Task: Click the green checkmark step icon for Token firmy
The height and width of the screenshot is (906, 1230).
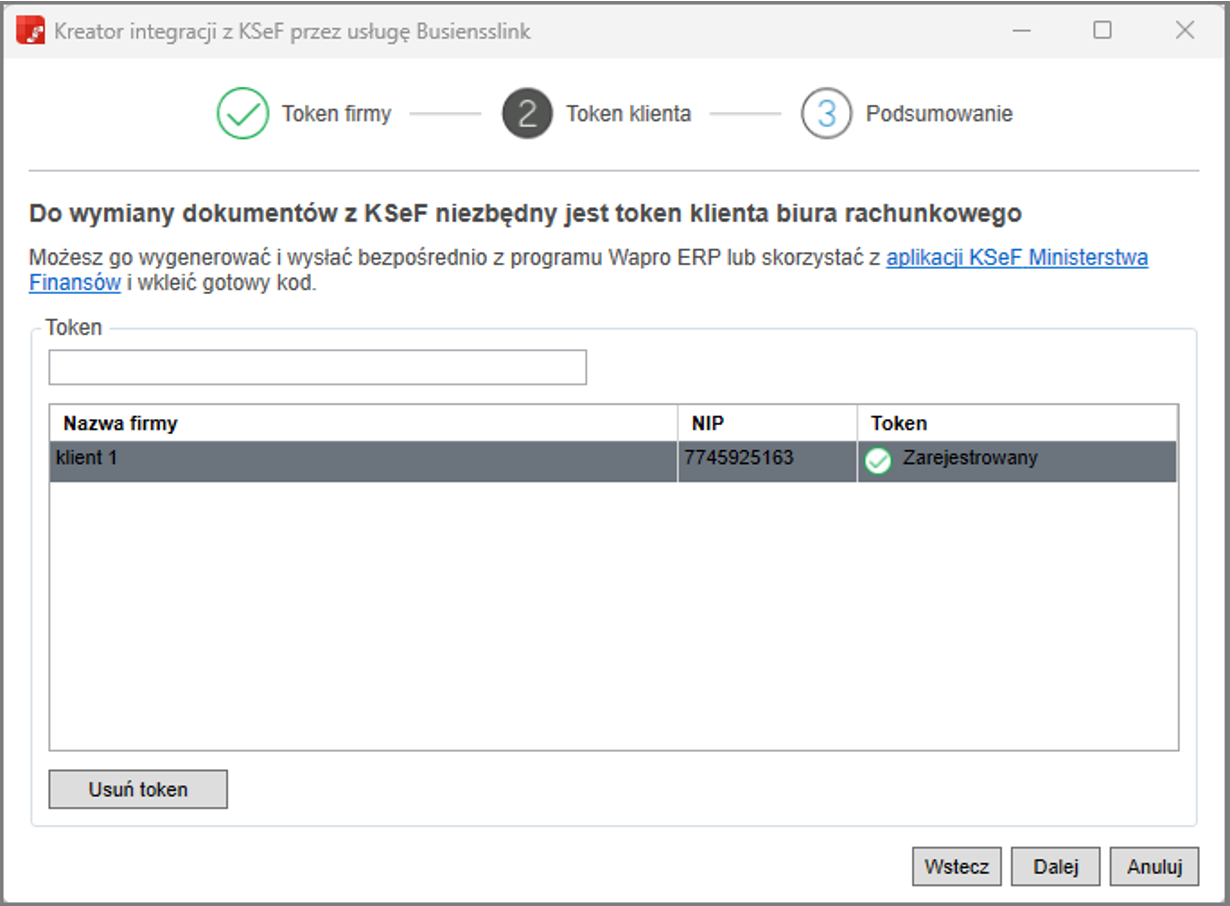Action: (x=242, y=114)
